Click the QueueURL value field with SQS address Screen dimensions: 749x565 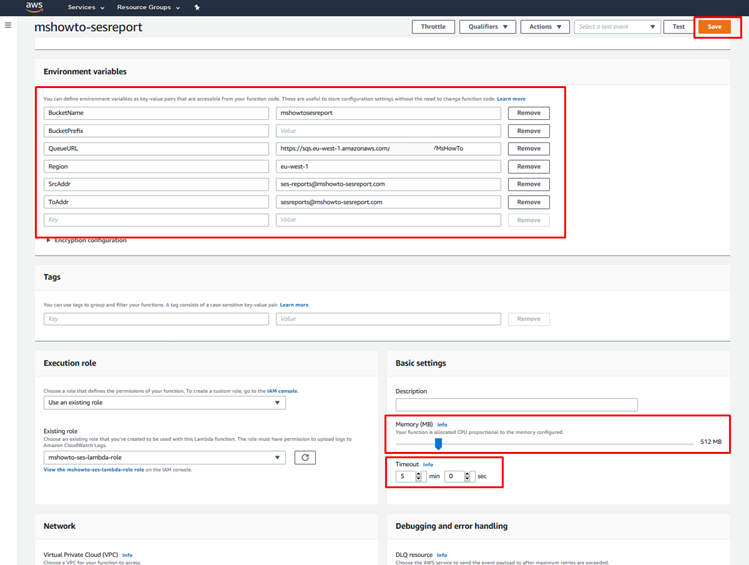(x=388, y=149)
